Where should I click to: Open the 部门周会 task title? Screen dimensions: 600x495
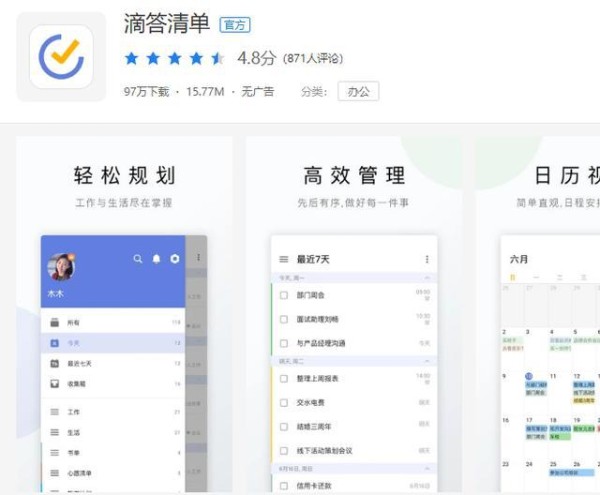point(310,295)
